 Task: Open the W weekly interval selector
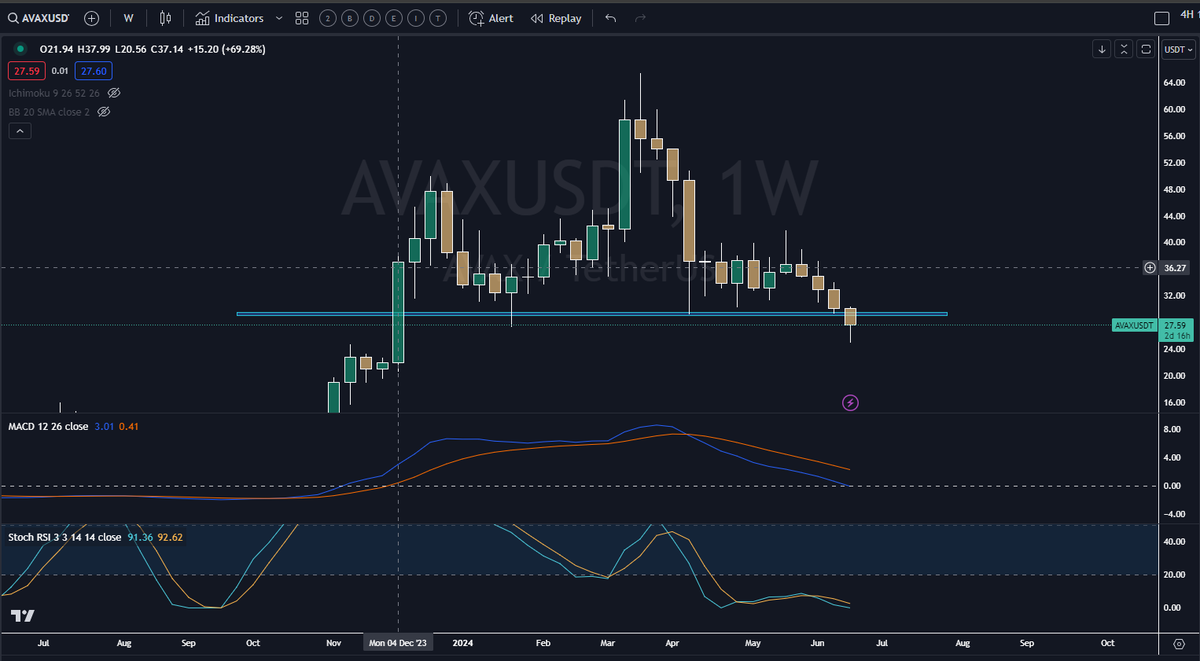point(128,18)
